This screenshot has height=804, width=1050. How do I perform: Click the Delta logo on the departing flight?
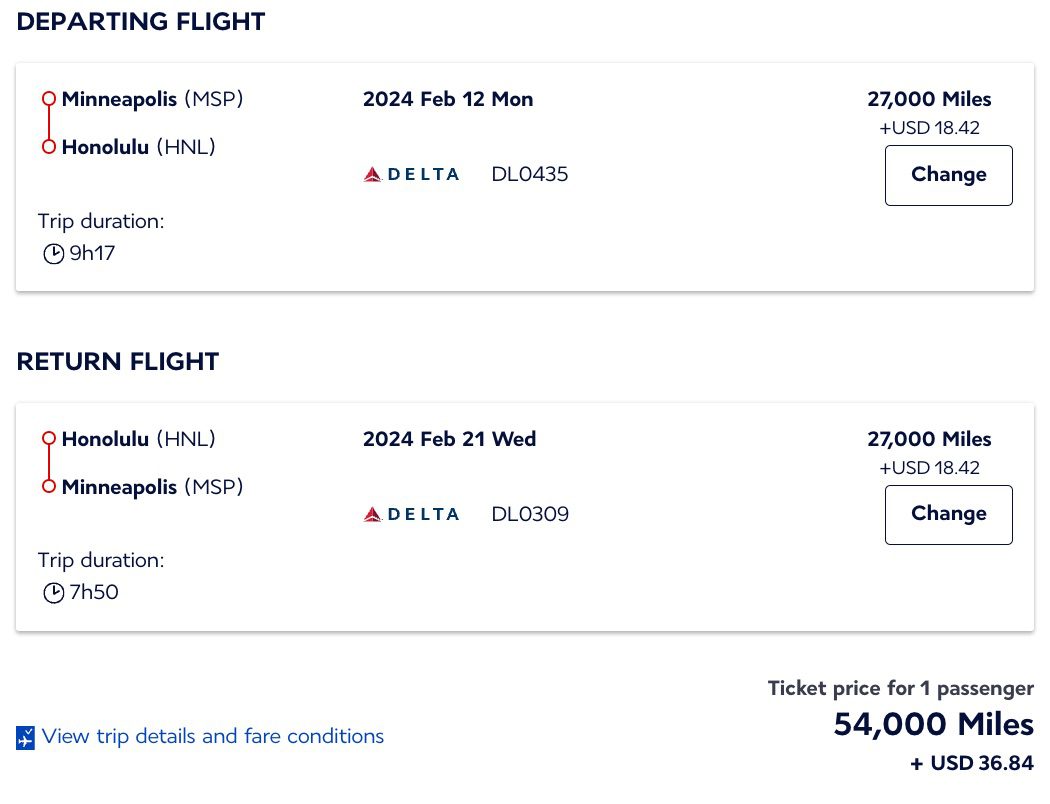coord(411,173)
